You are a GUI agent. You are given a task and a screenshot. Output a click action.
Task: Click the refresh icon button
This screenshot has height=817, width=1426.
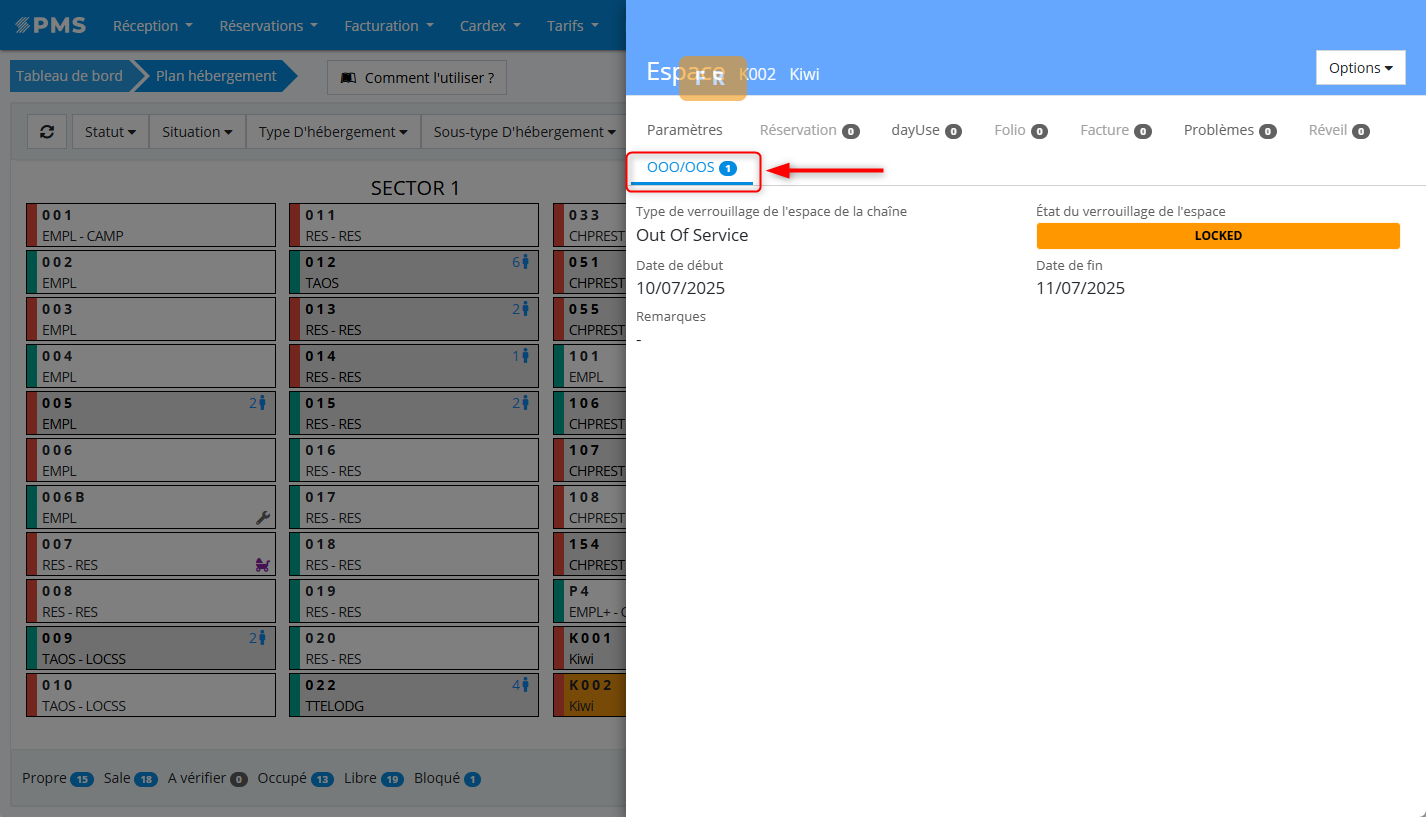click(x=47, y=132)
